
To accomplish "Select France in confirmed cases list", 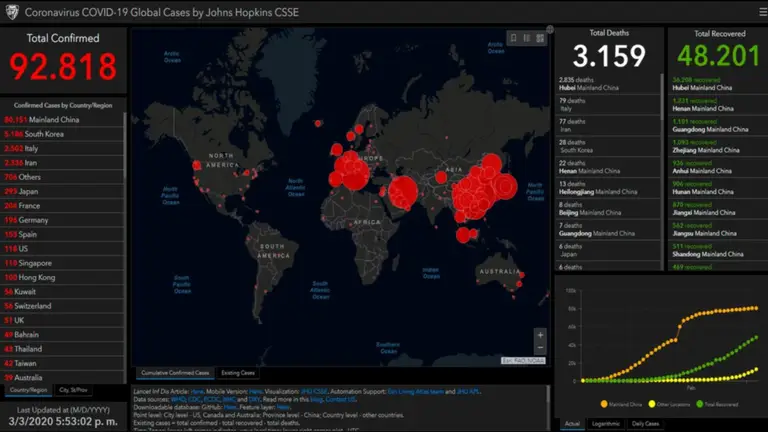I will pos(62,206).
